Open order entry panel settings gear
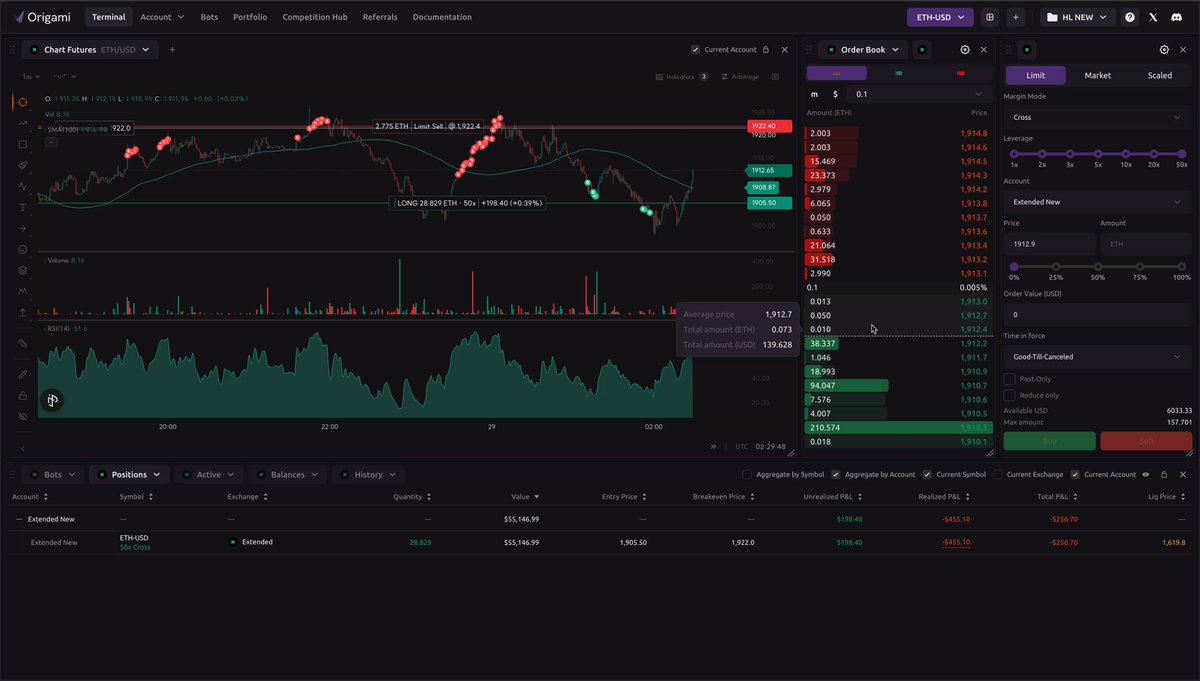The image size is (1200, 681). [x=1164, y=50]
